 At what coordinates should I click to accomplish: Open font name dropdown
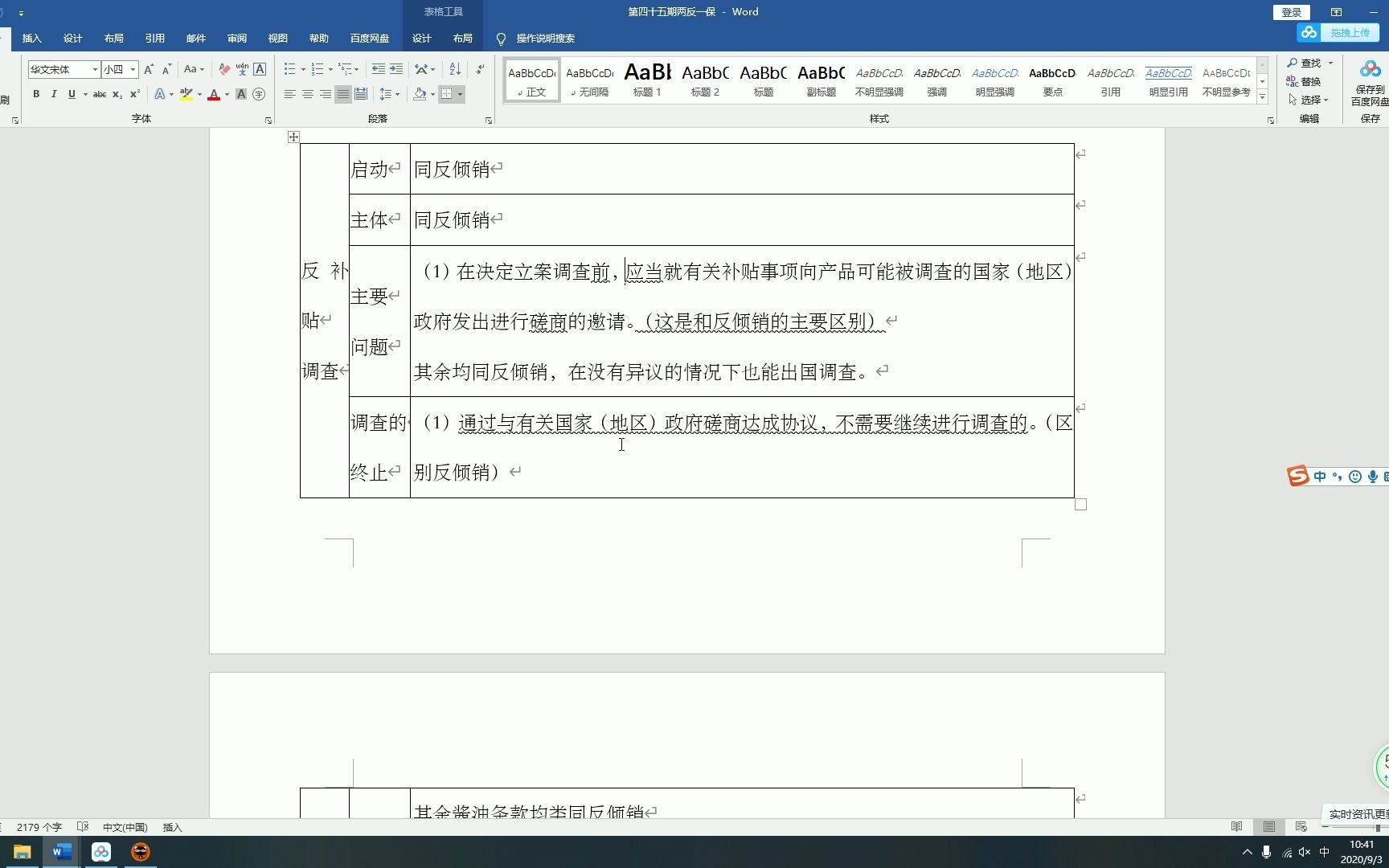pos(95,69)
